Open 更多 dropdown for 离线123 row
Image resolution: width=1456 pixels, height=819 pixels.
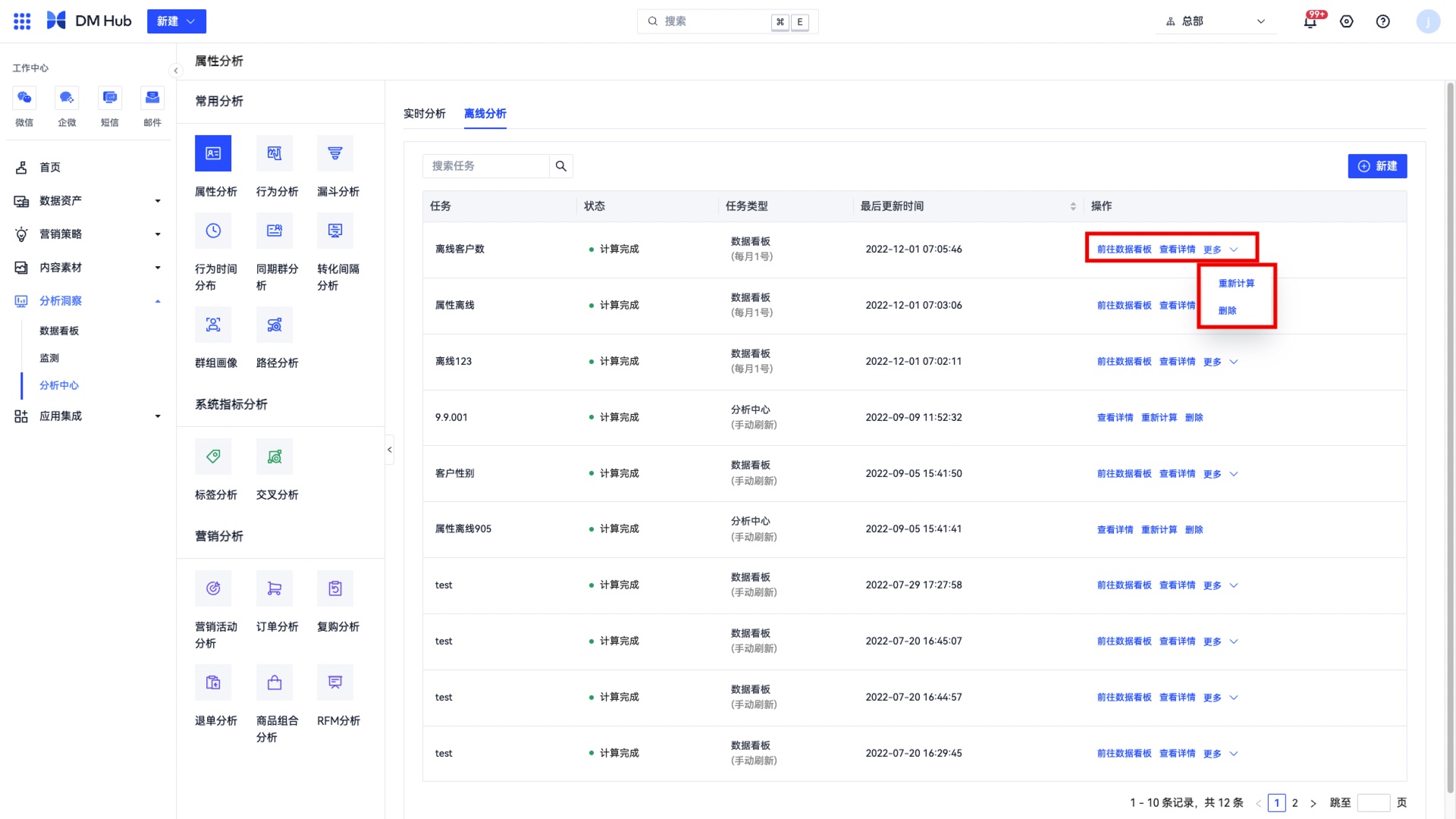coord(1220,362)
